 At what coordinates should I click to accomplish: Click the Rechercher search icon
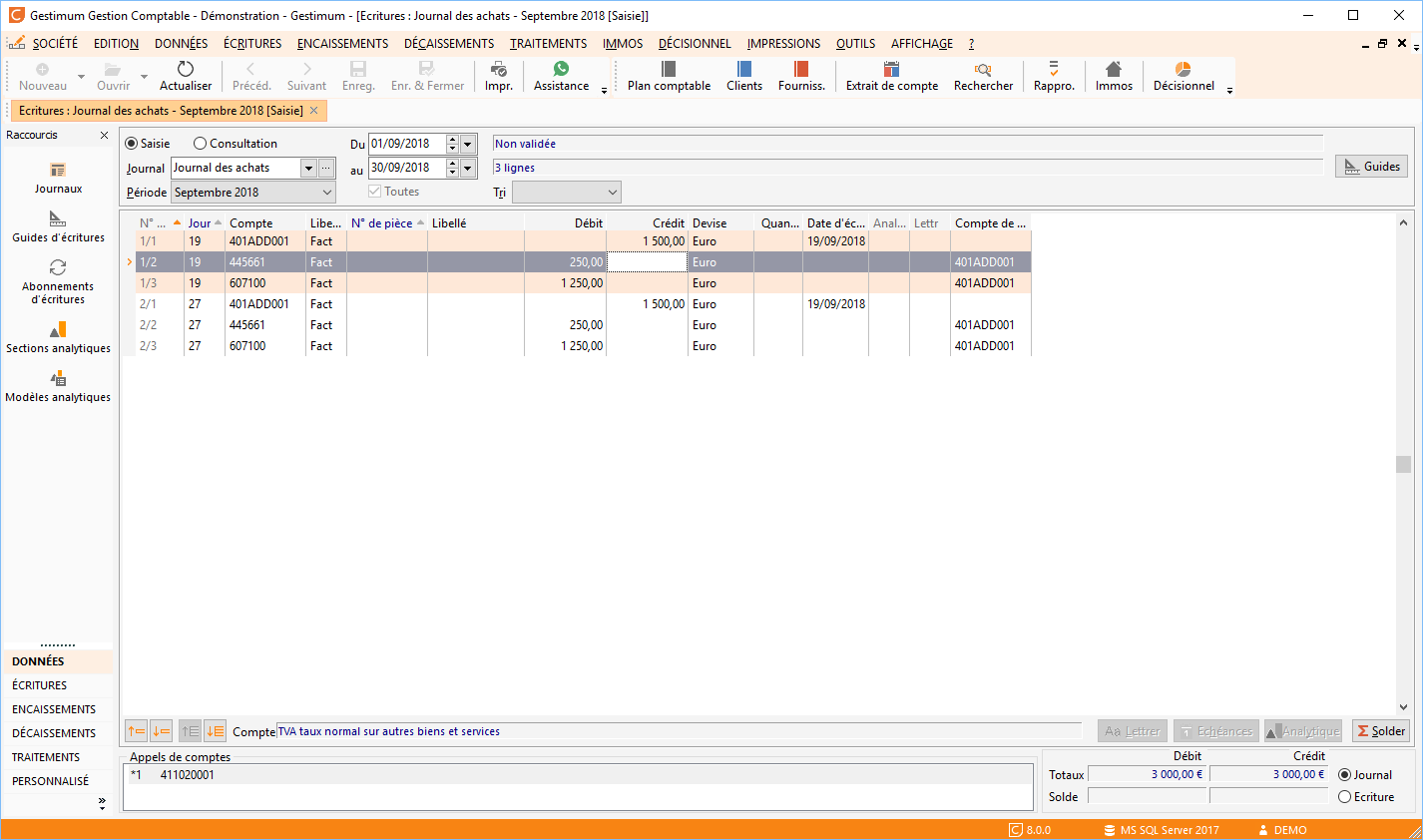983,69
